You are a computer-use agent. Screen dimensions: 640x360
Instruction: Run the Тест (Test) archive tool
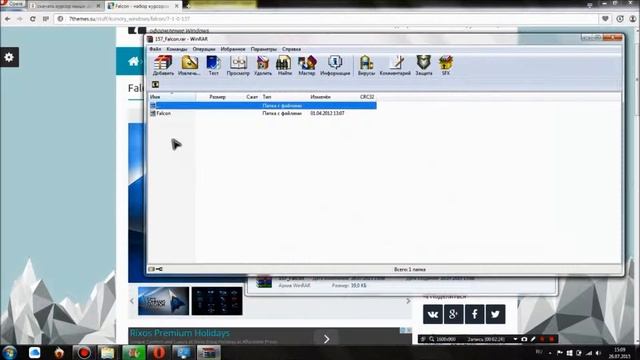(x=213, y=65)
